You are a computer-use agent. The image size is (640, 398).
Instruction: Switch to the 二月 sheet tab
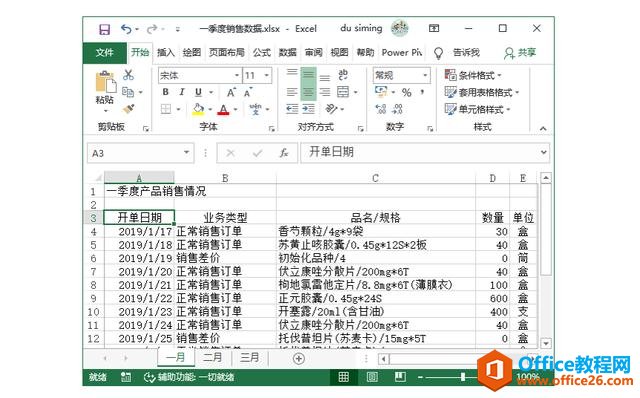tap(213, 358)
